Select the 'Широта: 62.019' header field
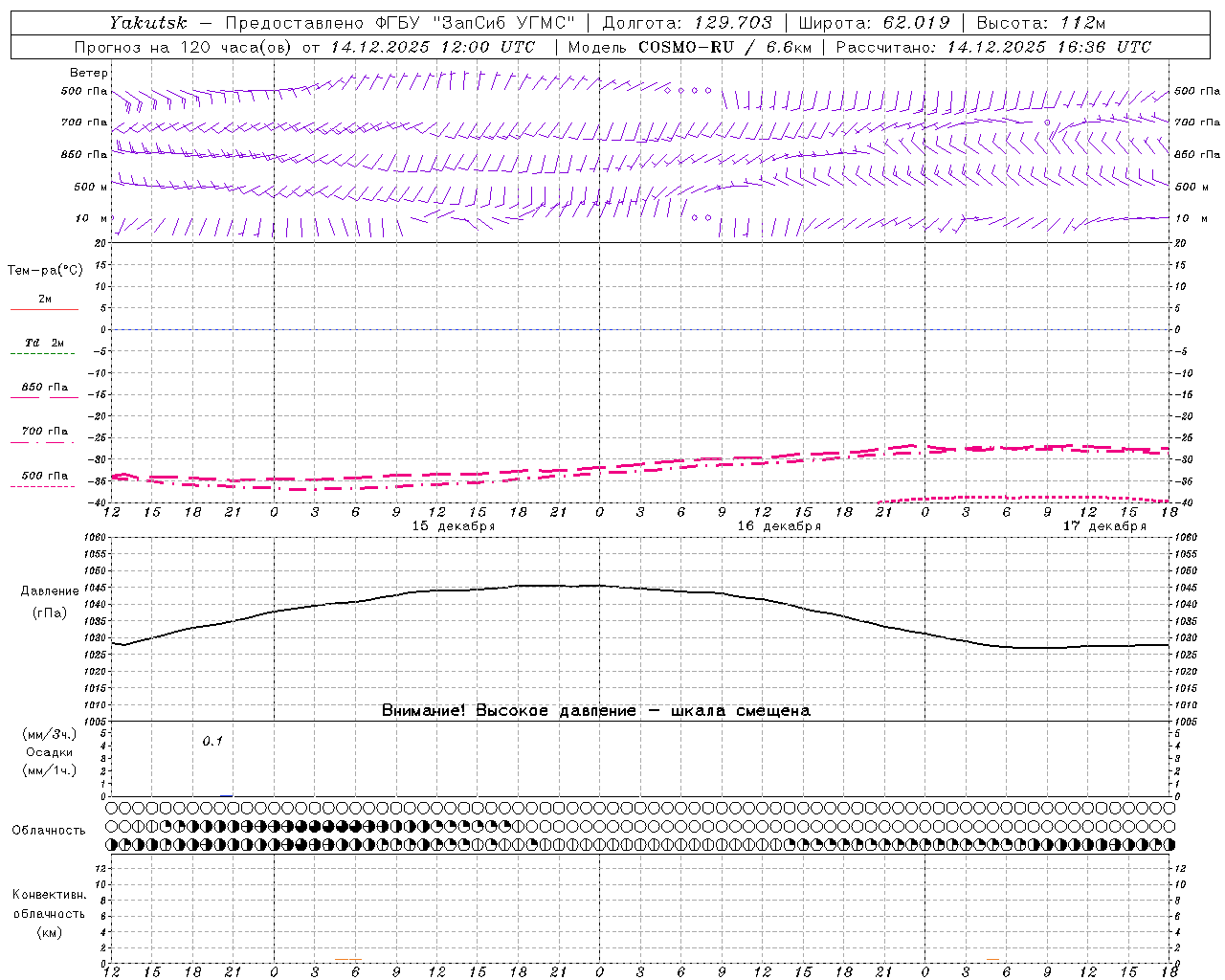Image resolution: width=1225 pixels, height=980 pixels. pos(875,23)
